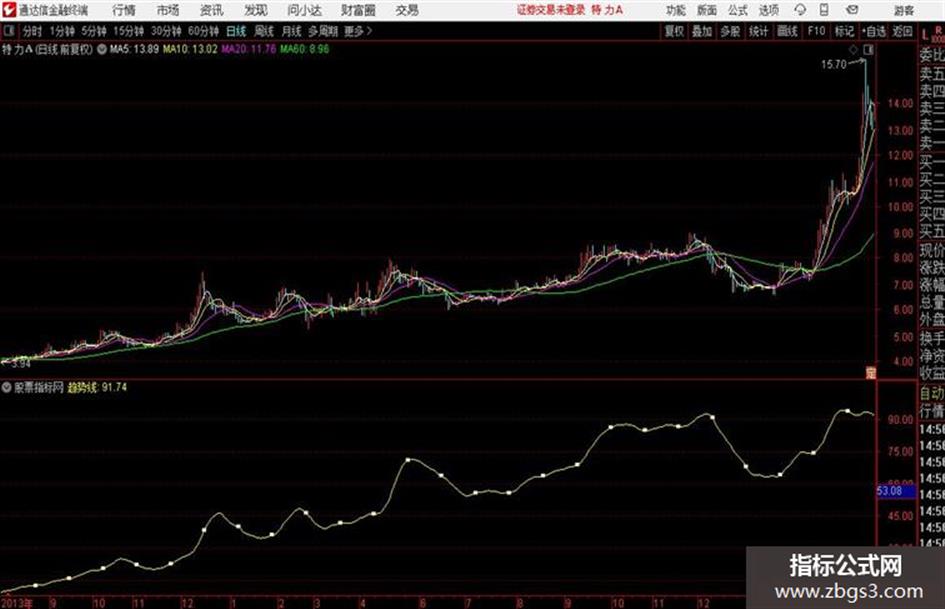Viewport: 945px width, 609px height.
Task: Open the 资讯 menu
Action: coord(212,10)
